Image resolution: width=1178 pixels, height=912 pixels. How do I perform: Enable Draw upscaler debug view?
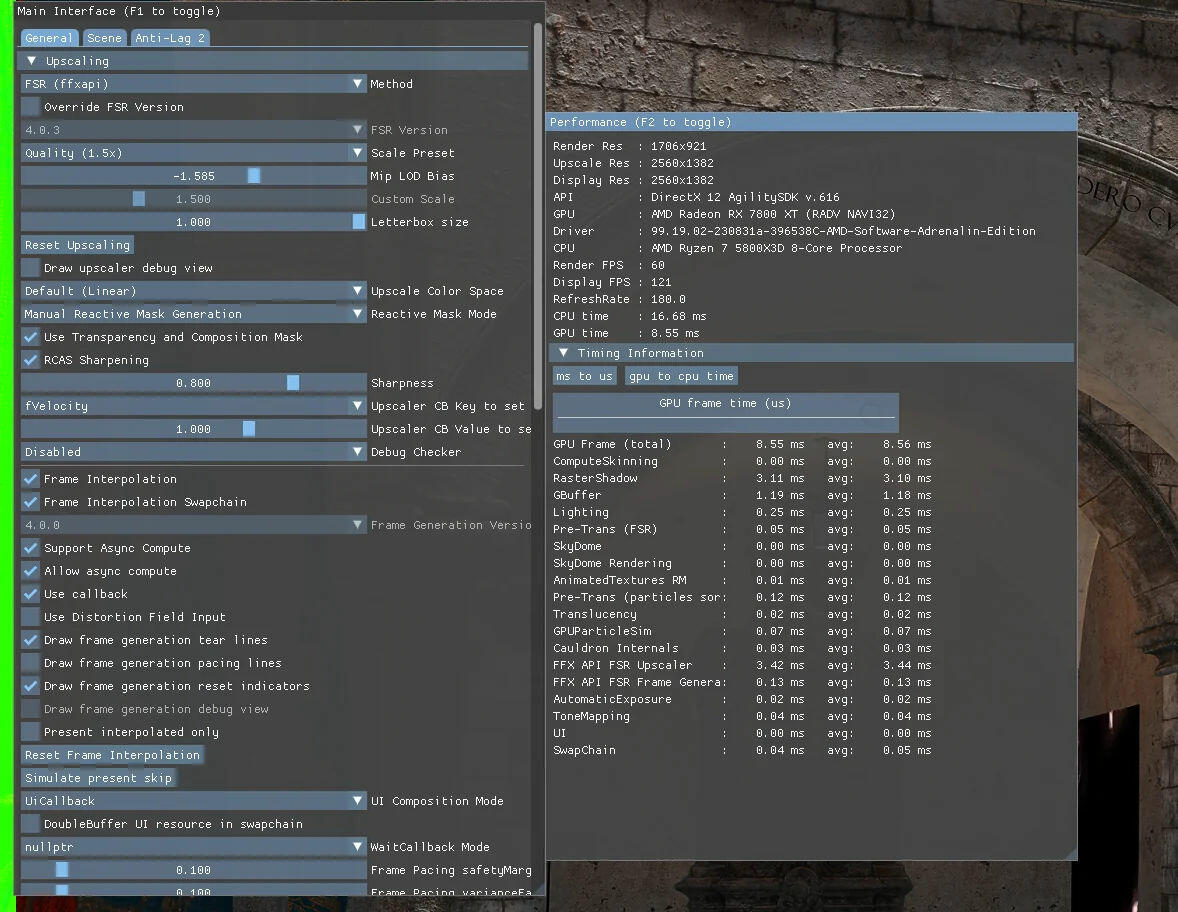tap(31, 268)
